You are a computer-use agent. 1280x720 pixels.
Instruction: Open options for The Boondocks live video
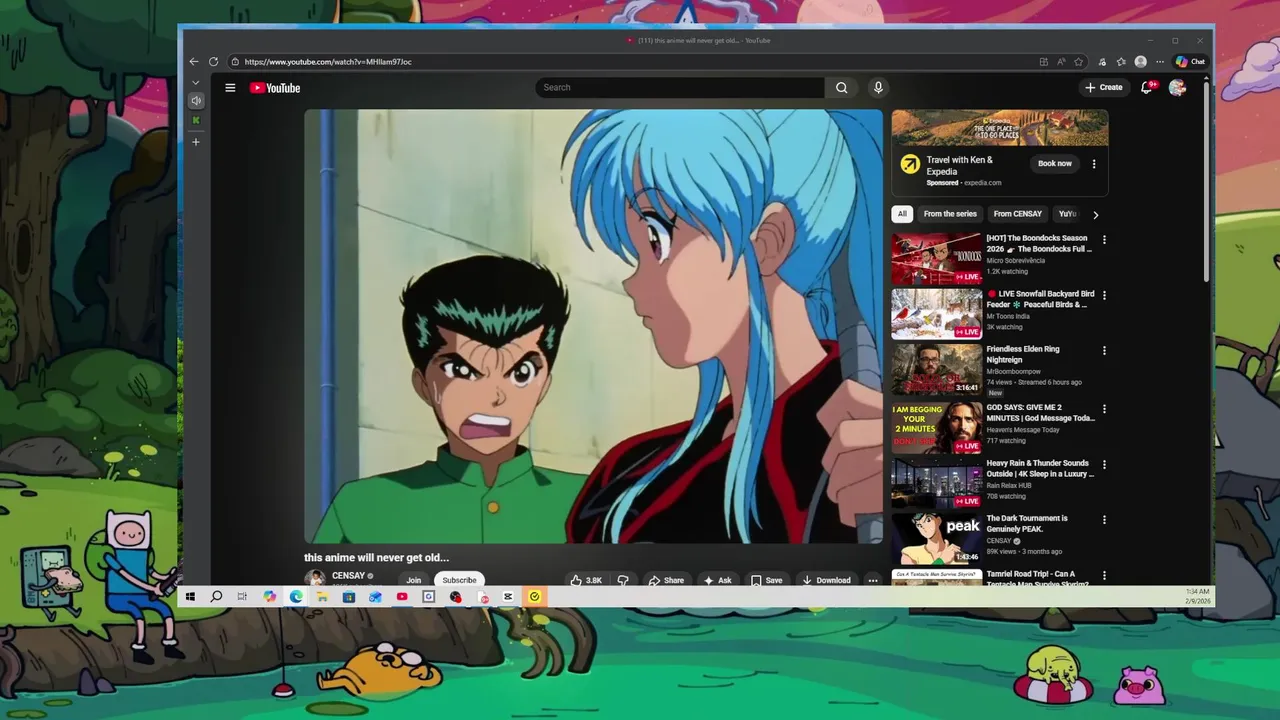(x=1104, y=240)
